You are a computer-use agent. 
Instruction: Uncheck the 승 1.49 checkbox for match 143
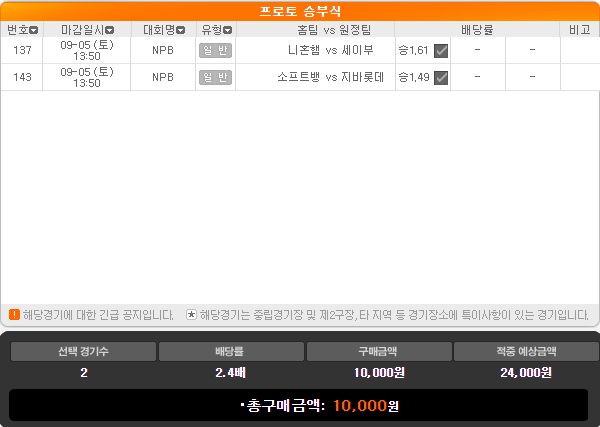441,78
